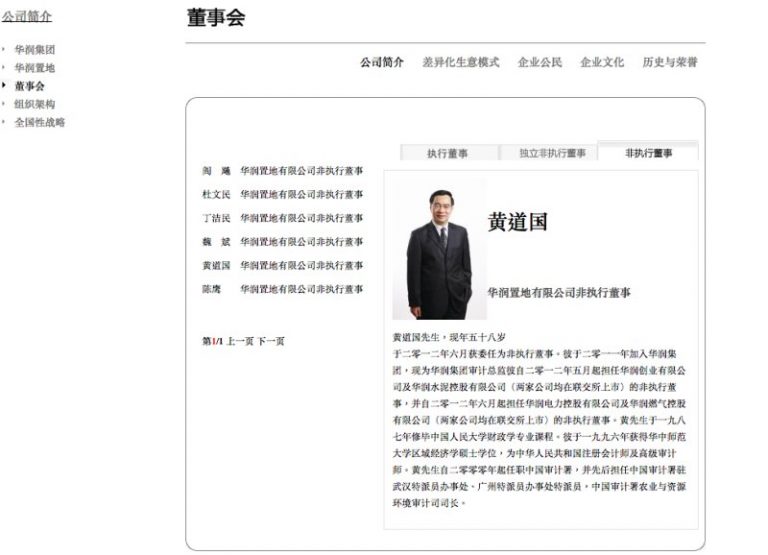768x555 pixels.
Task: Open the 企业公民 navigation item
Action: (x=540, y=62)
